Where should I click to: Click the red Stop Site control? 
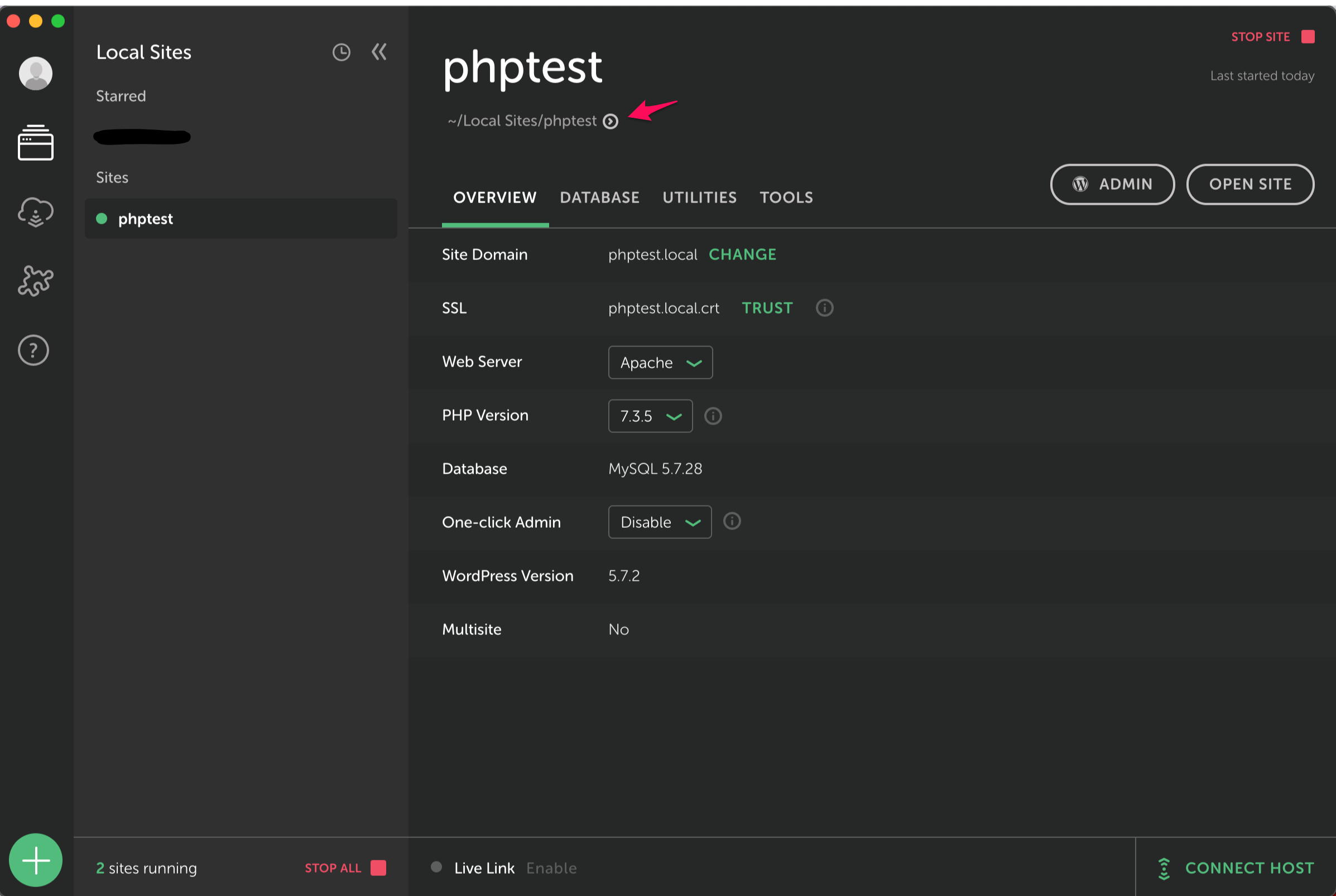pos(1309,37)
